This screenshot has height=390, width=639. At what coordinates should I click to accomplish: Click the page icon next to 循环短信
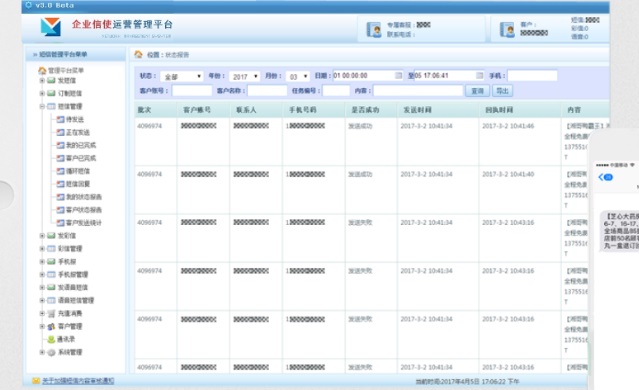pos(60,171)
